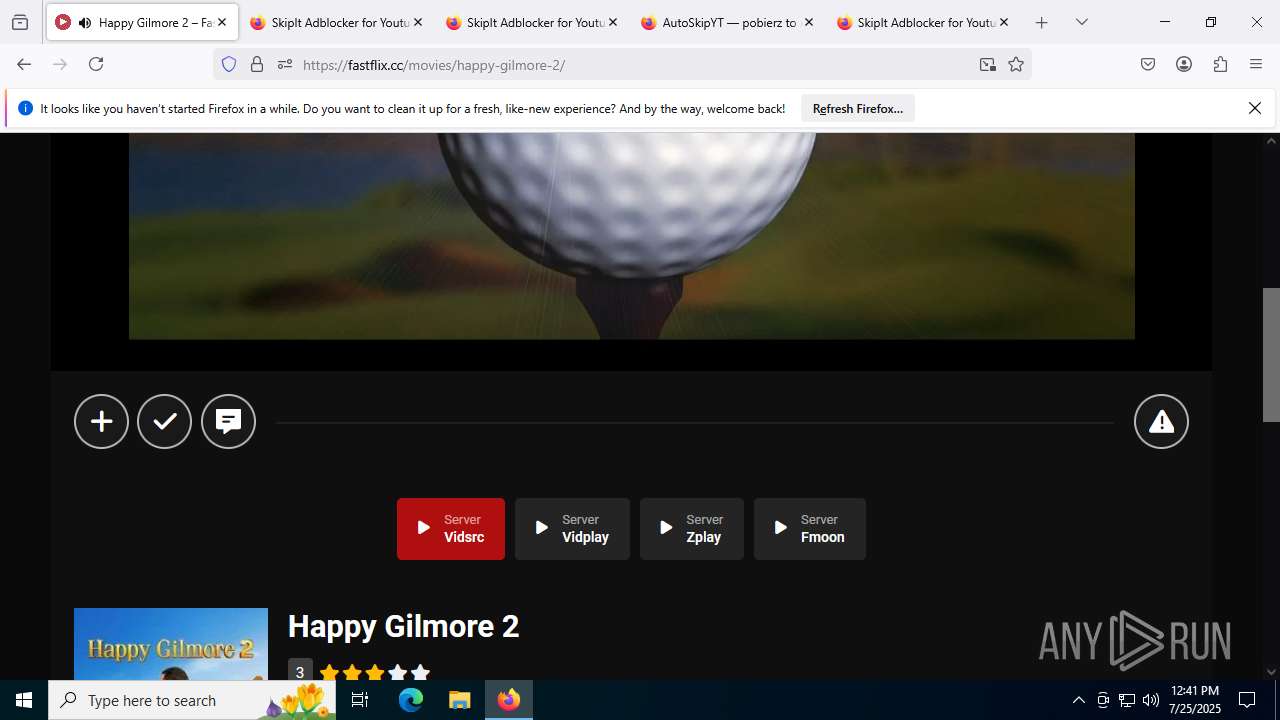Image resolution: width=1280 pixels, height=720 pixels.
Task: Click the page vertical scrollbar thumb
Action: pyautogui.click(x=1272, y=355)
